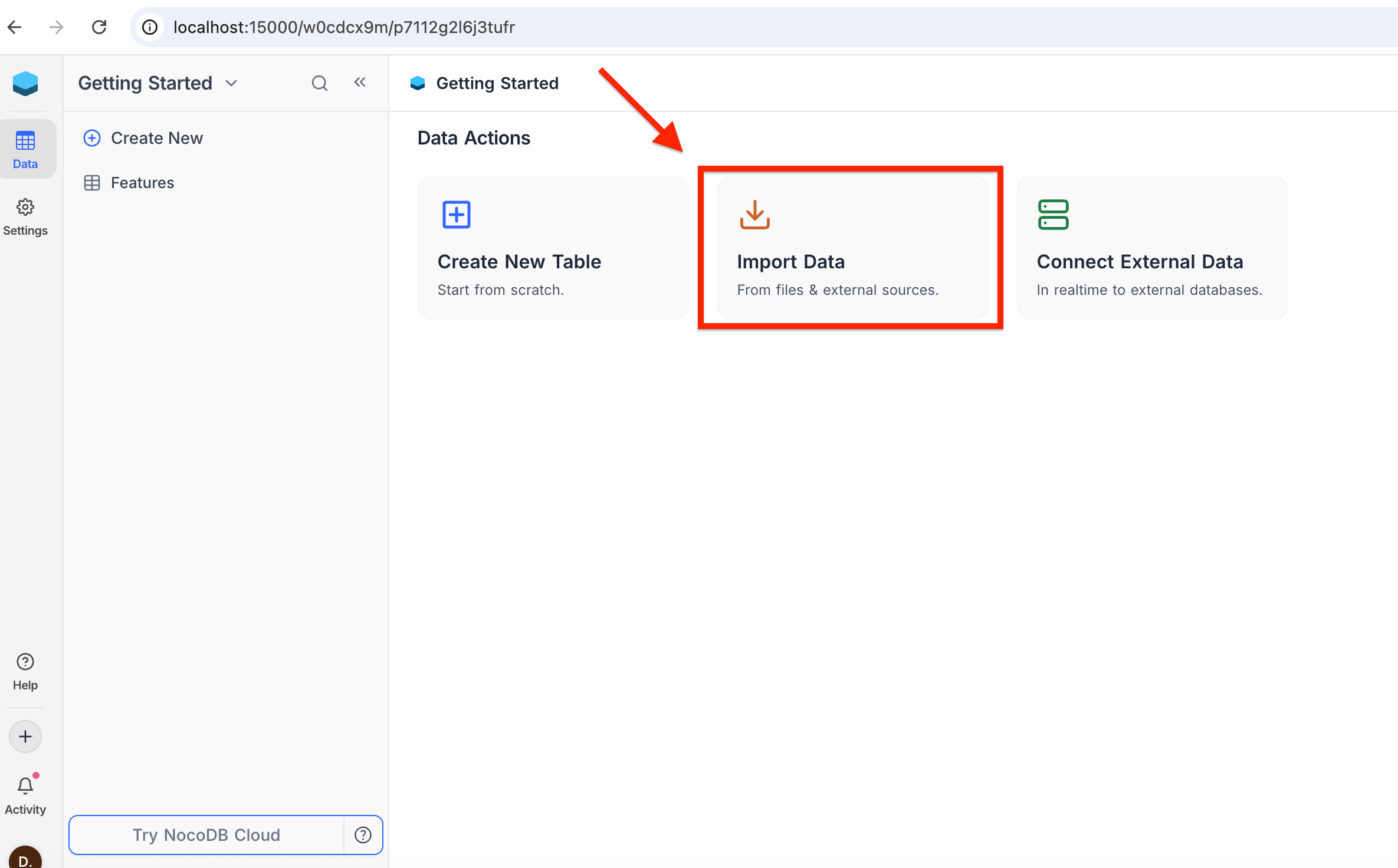Click the Import Data card
The height and width of the screenshot is (868, 1398).
click(x=852, y=248)
